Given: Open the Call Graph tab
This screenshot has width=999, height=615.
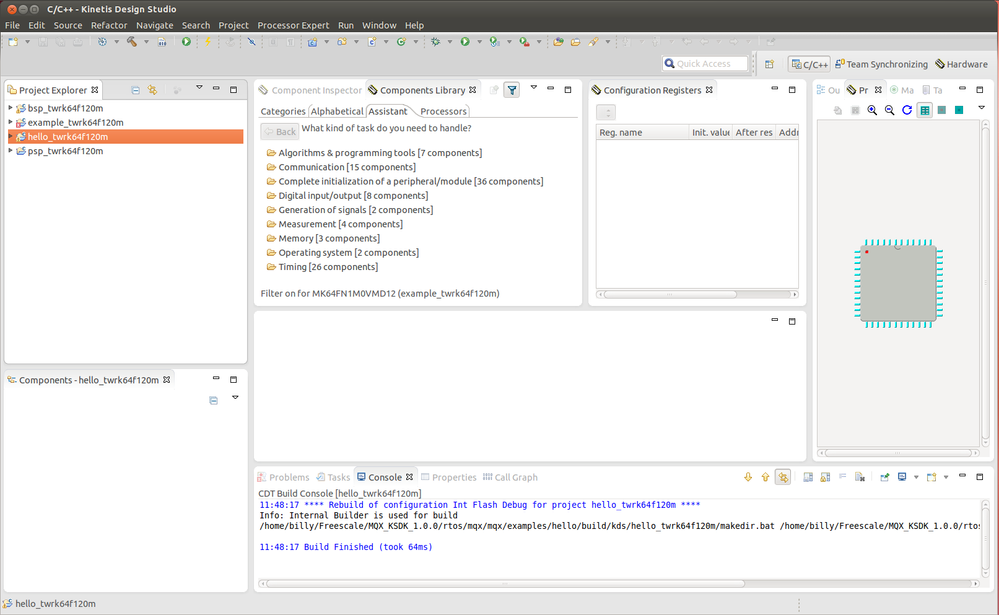Looking at the screenshot, I should 510,477.
